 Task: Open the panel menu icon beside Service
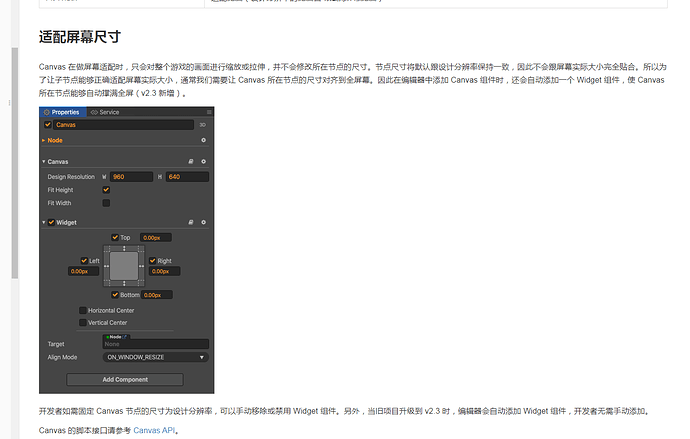click(x=209, y=112)
